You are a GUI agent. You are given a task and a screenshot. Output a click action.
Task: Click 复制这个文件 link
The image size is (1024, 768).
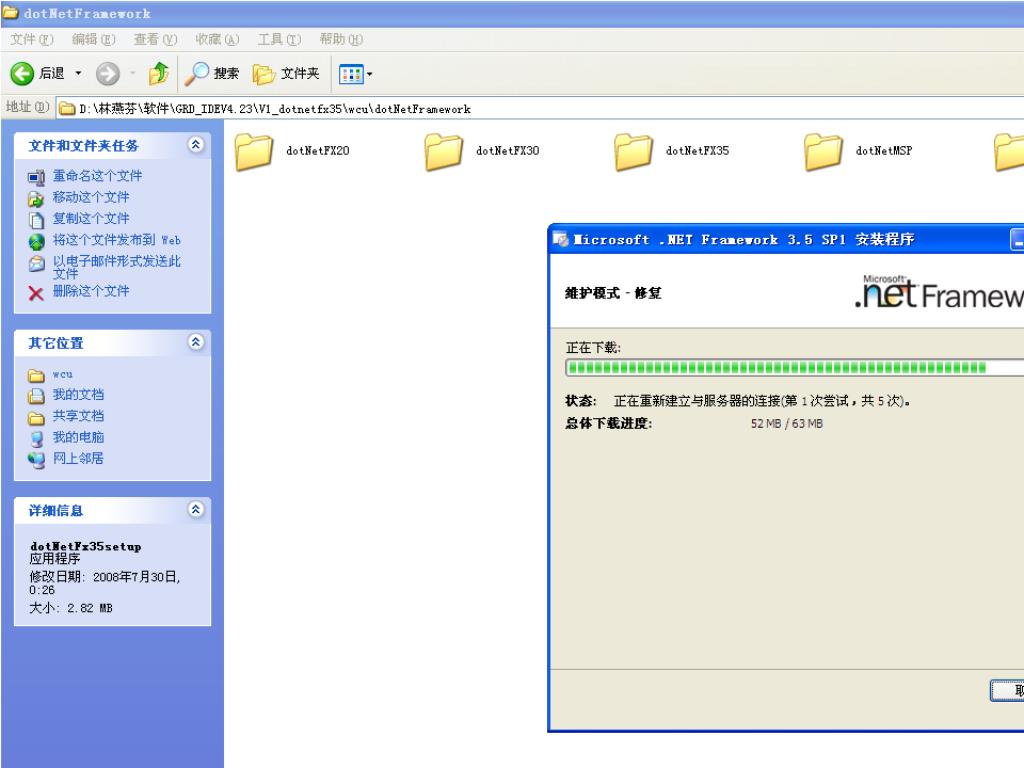91,218
